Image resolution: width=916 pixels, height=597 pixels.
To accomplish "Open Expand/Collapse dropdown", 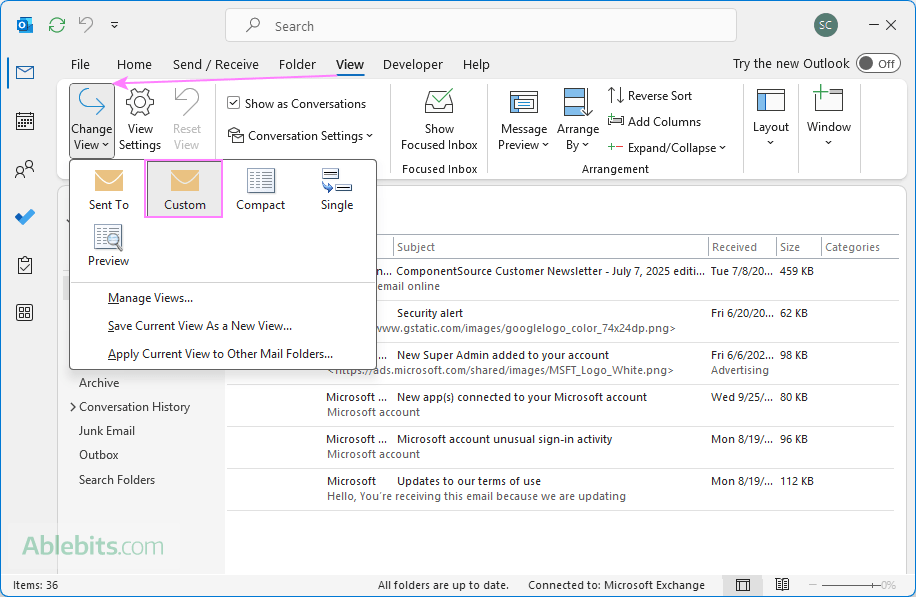I will (667, 148).
